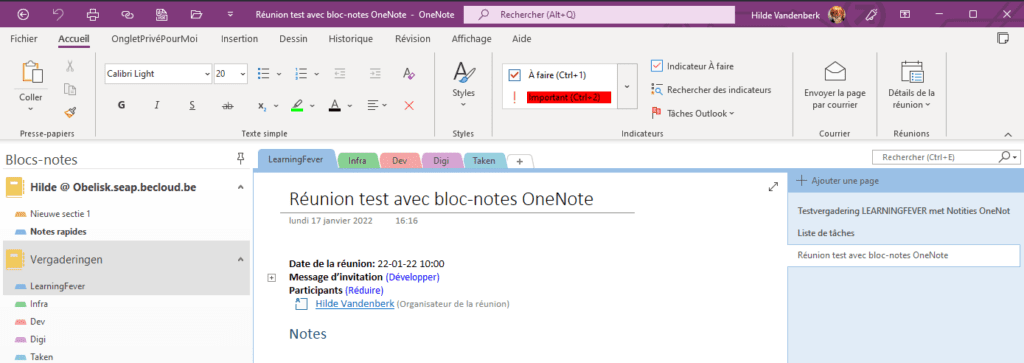The height and width of the screenshot is (363, 1024).
Task: Open Hilde Vandenberk profile picture
Action: click(x=837, y=14)
